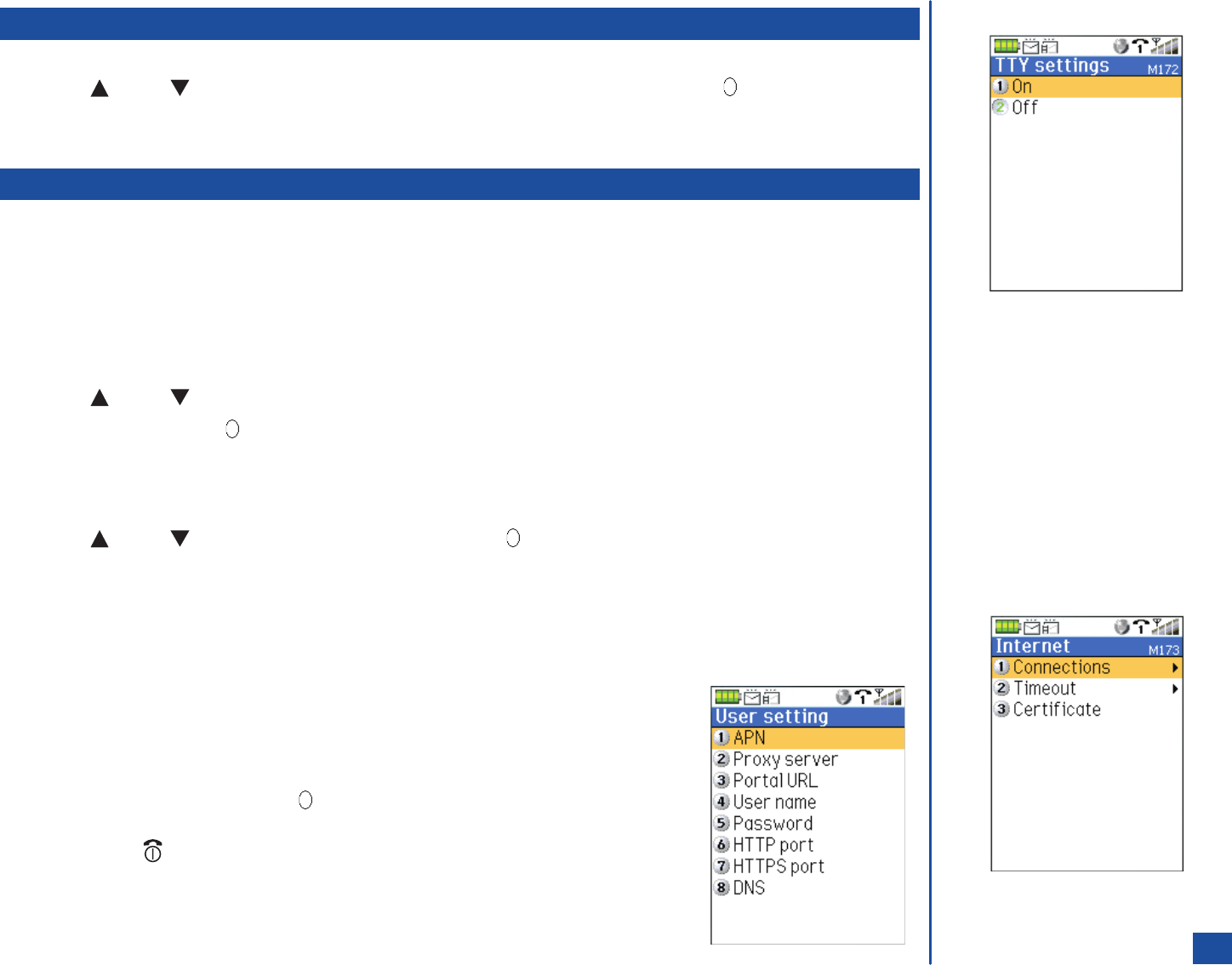The width and height of the screenshot is (1232, 965).
Task: Click the envelope icon in TTY settings screen
Action: pyautogui.click(x=1030, y=46)
